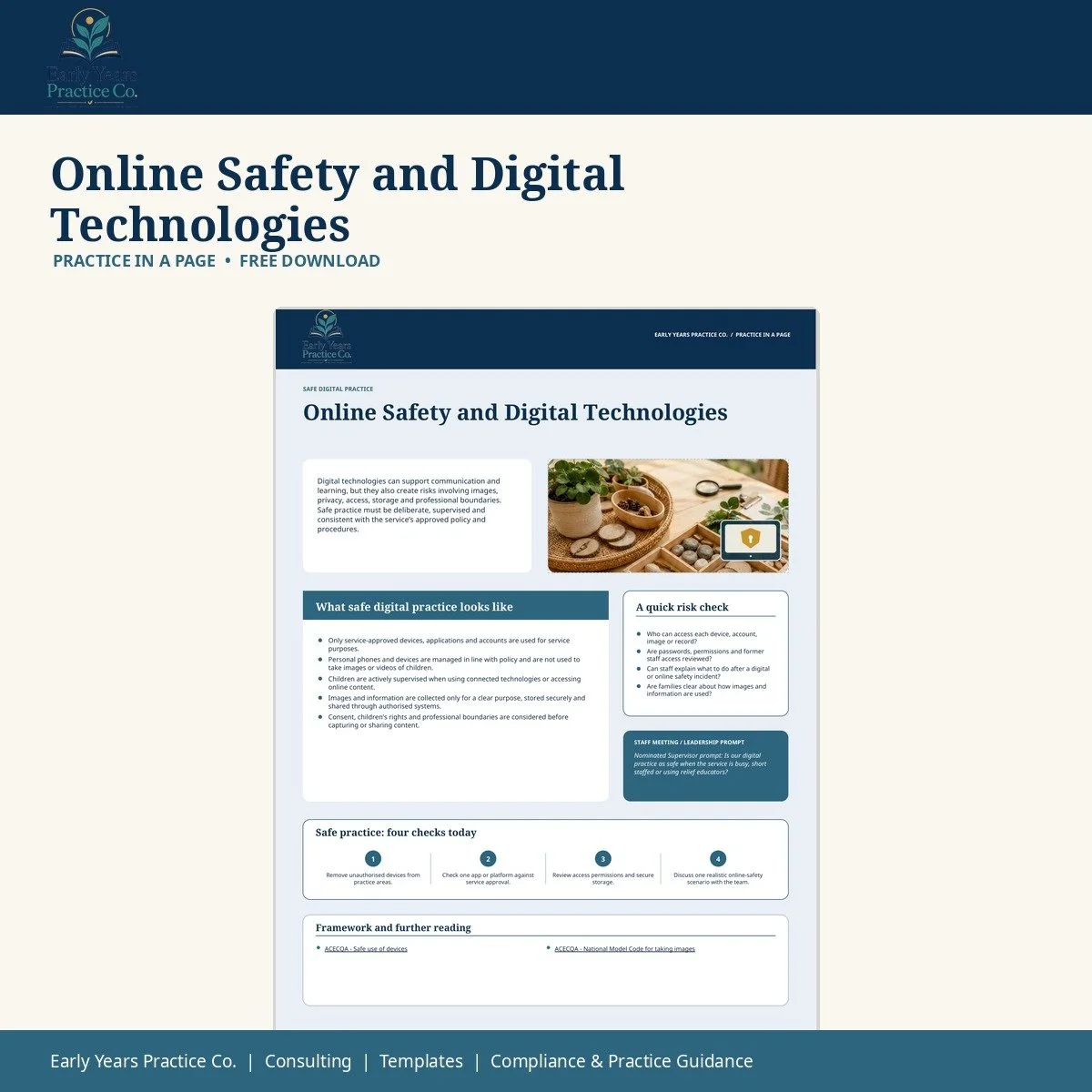The width and height of the screenshot is (1092, 1092).
Task: Click the main title Online Safety and Digital Technologies
Action: [338, 199]
